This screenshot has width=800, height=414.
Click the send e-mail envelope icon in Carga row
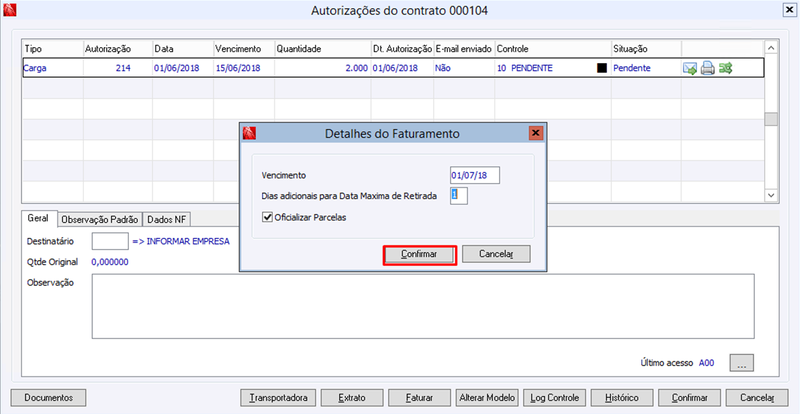690,68
